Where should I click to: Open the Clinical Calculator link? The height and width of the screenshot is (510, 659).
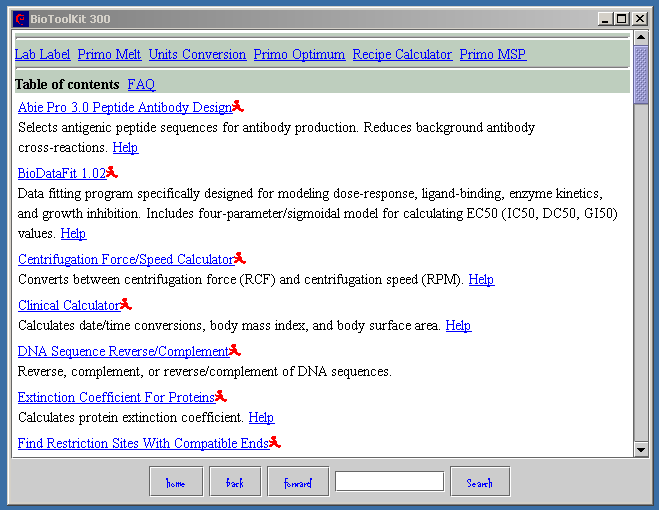tap(69, 305)
